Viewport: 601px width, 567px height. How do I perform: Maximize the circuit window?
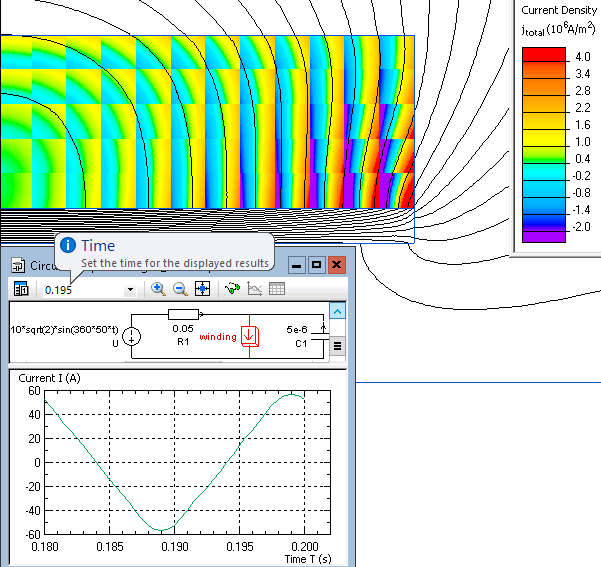pyautogui.click(x=316, y=265)
